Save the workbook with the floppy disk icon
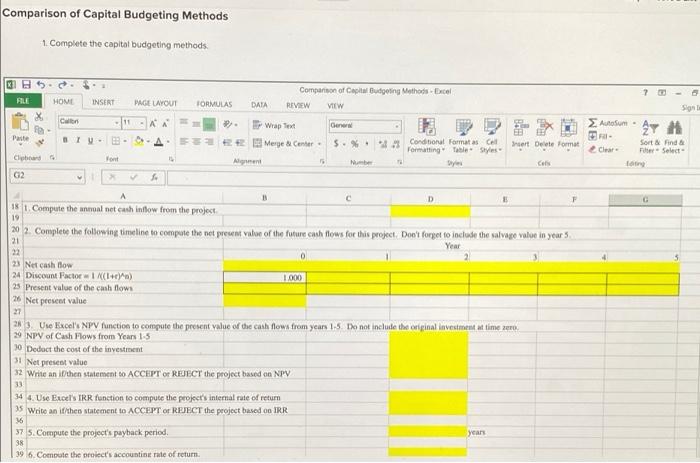The height and width of the screenshot is (463, 700). 26,84
